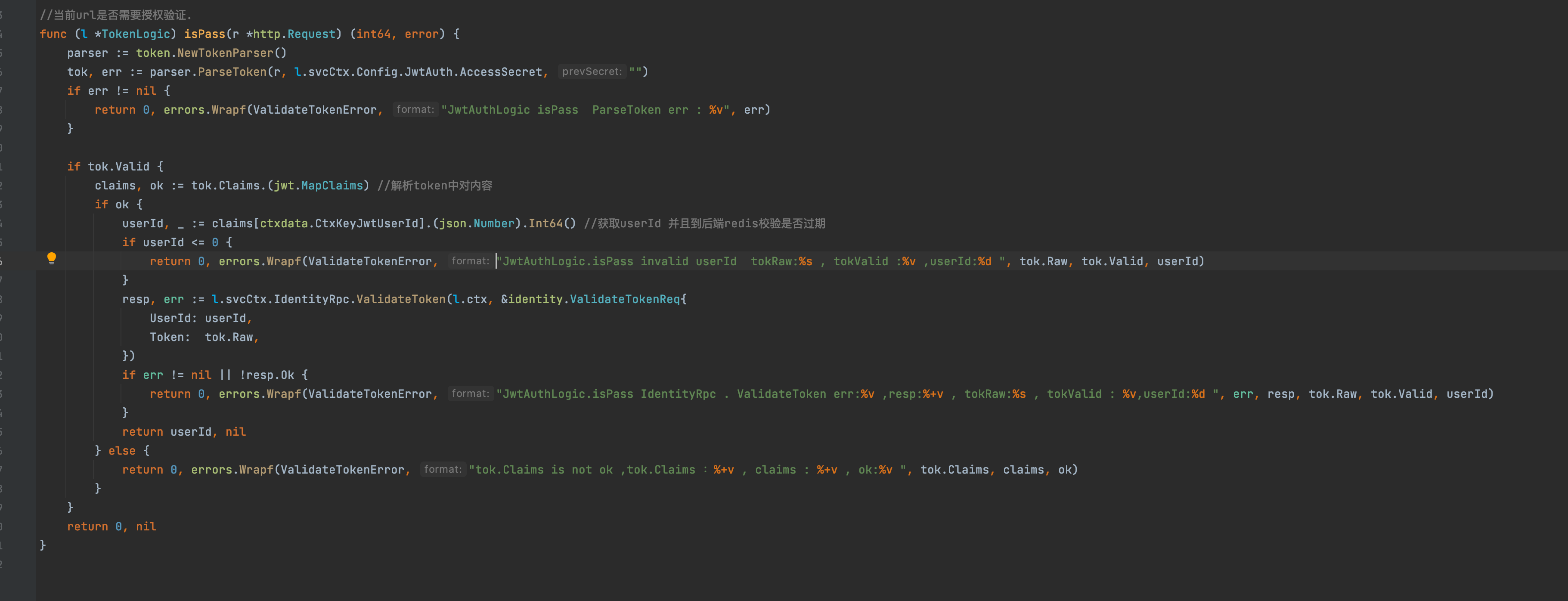Click the "if err != nil {" line under ParseToken
The width and height of the screenshot is (1568, 601).
[119, 91]
